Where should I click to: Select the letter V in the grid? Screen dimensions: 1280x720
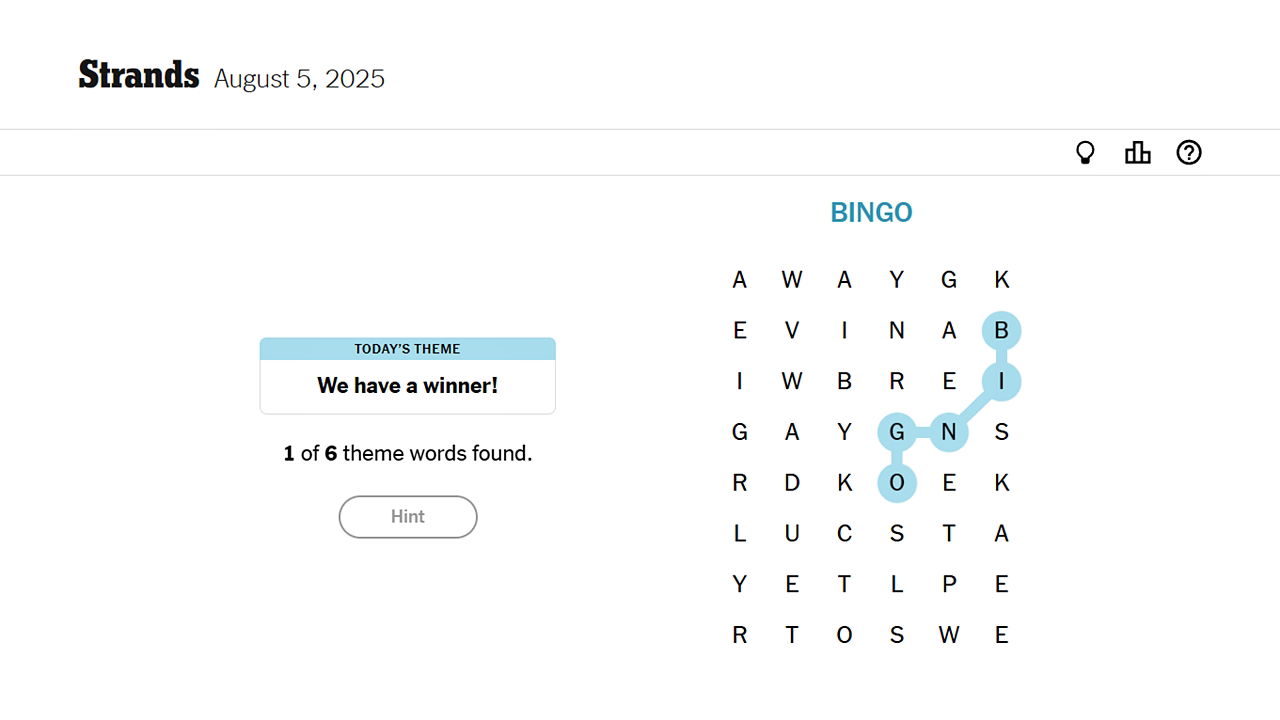tap(792, 330)
